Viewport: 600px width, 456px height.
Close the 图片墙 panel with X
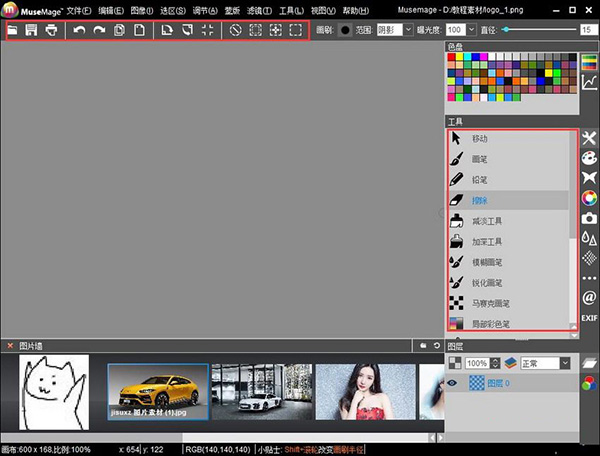tap(10, 346)
